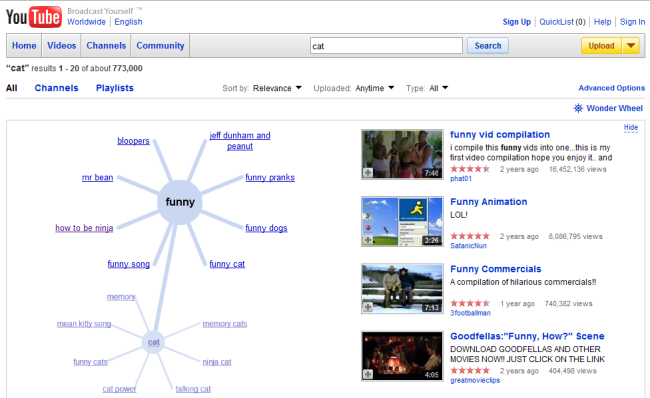Image resolution: width=650 pixels, height=398 pixels.
Task: Click the central funny wheel hub
Action: point(179,202)
